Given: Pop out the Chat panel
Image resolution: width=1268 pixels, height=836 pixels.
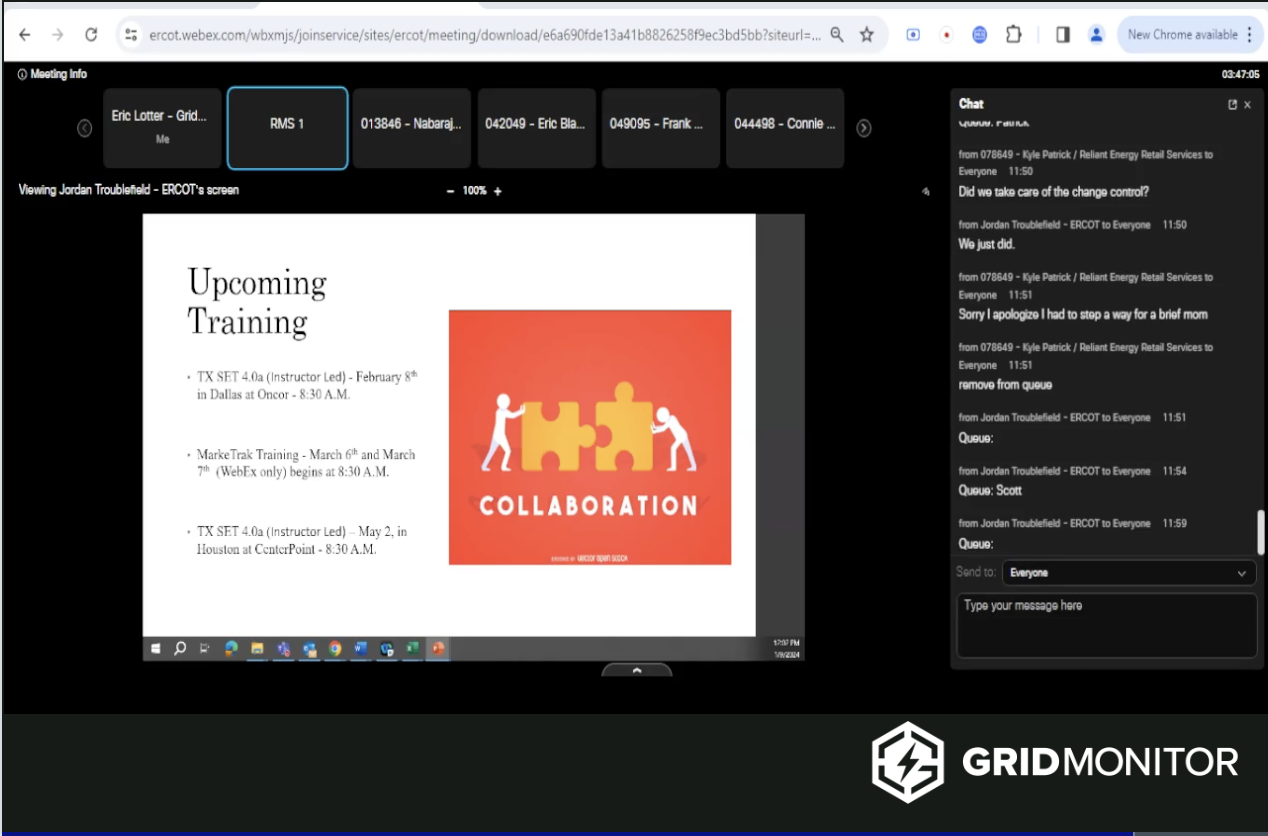Looking at the screenshot, I should coord(1234,104).
